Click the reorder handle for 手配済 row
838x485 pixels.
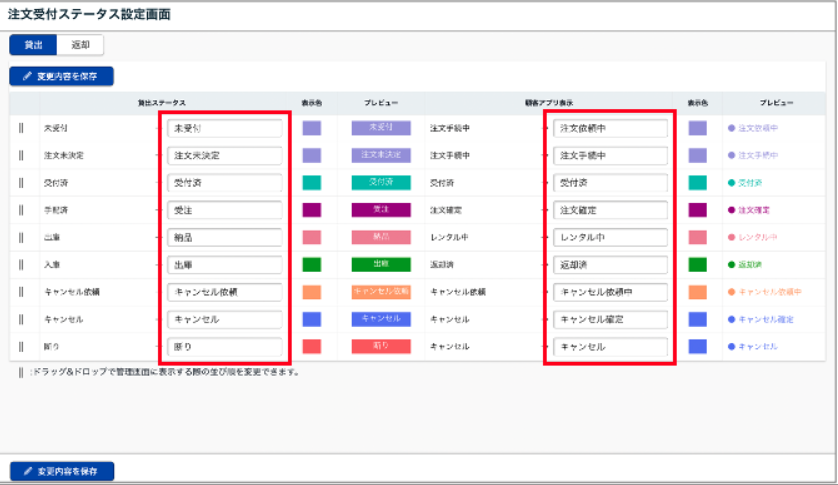(20, 210)
